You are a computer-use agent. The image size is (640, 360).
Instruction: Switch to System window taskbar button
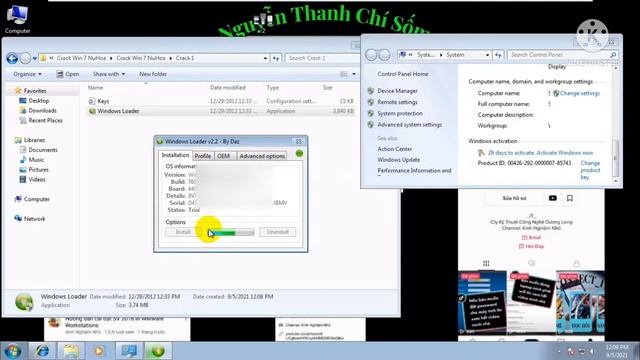(129, 351)
